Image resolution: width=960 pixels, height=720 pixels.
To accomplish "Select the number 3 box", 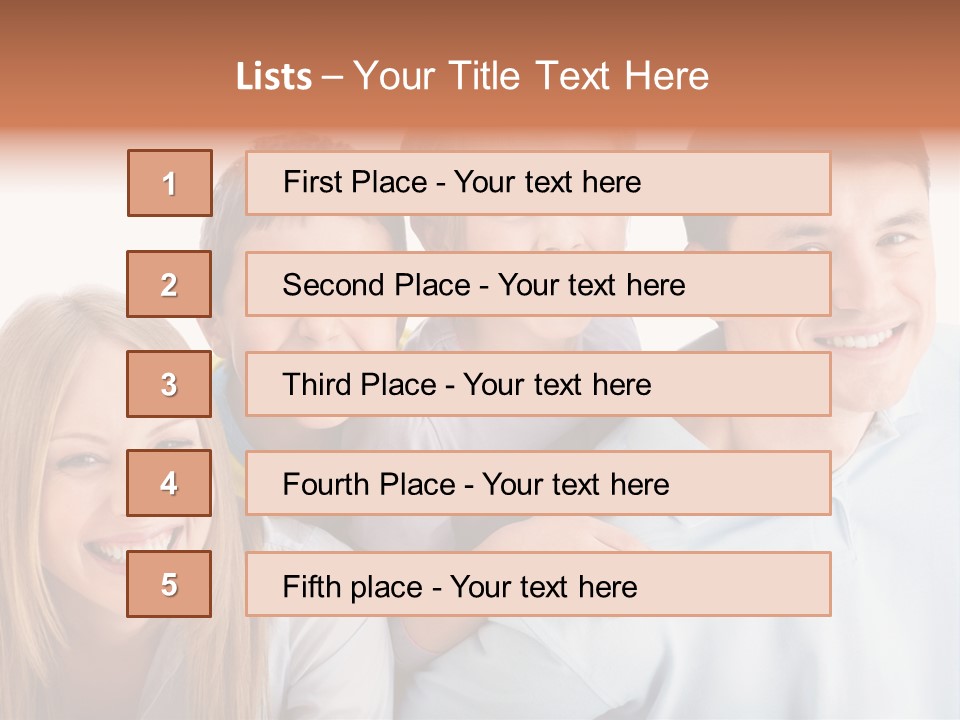I will (x=169, y=384).
